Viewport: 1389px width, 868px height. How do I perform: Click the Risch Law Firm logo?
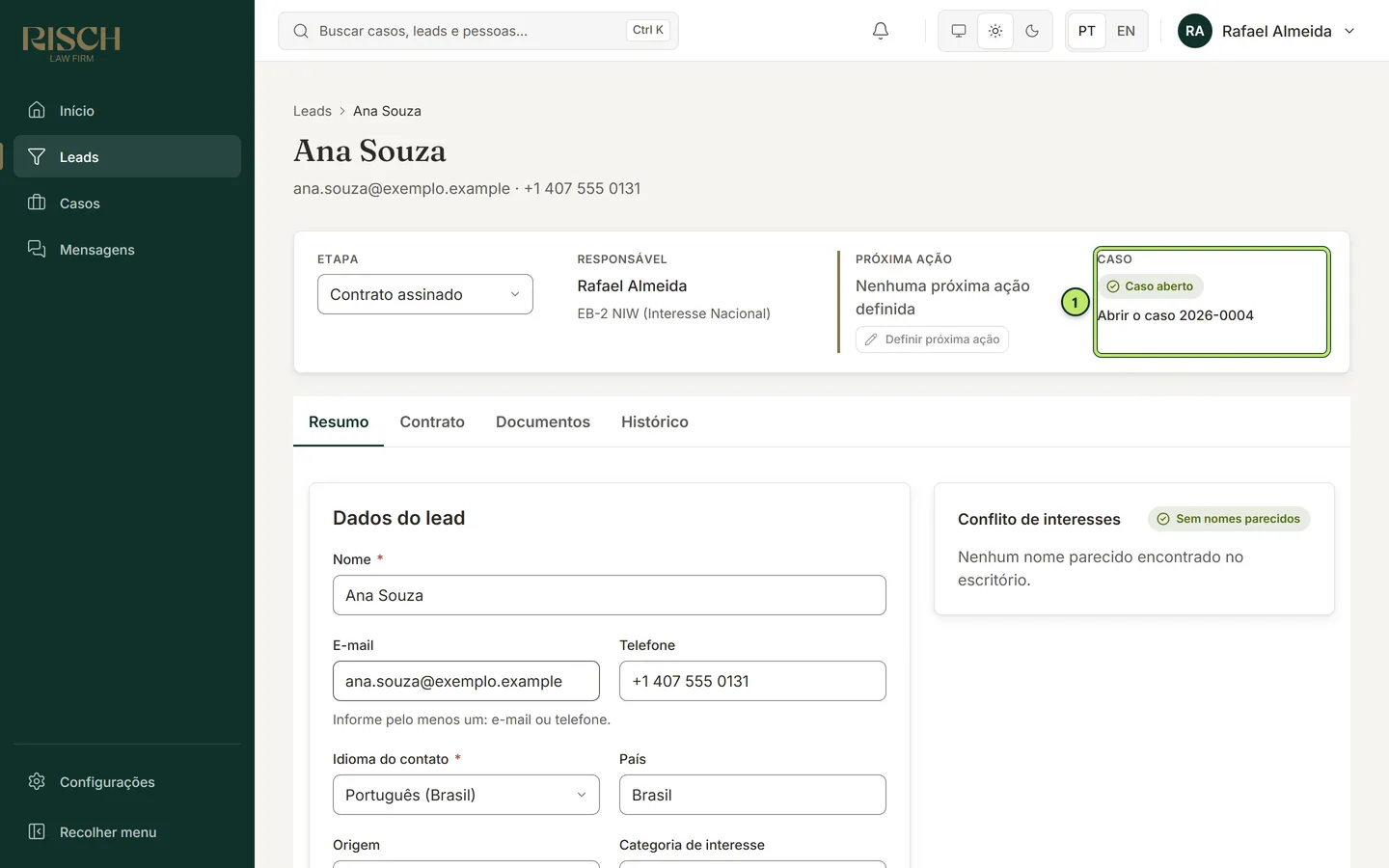71,43
